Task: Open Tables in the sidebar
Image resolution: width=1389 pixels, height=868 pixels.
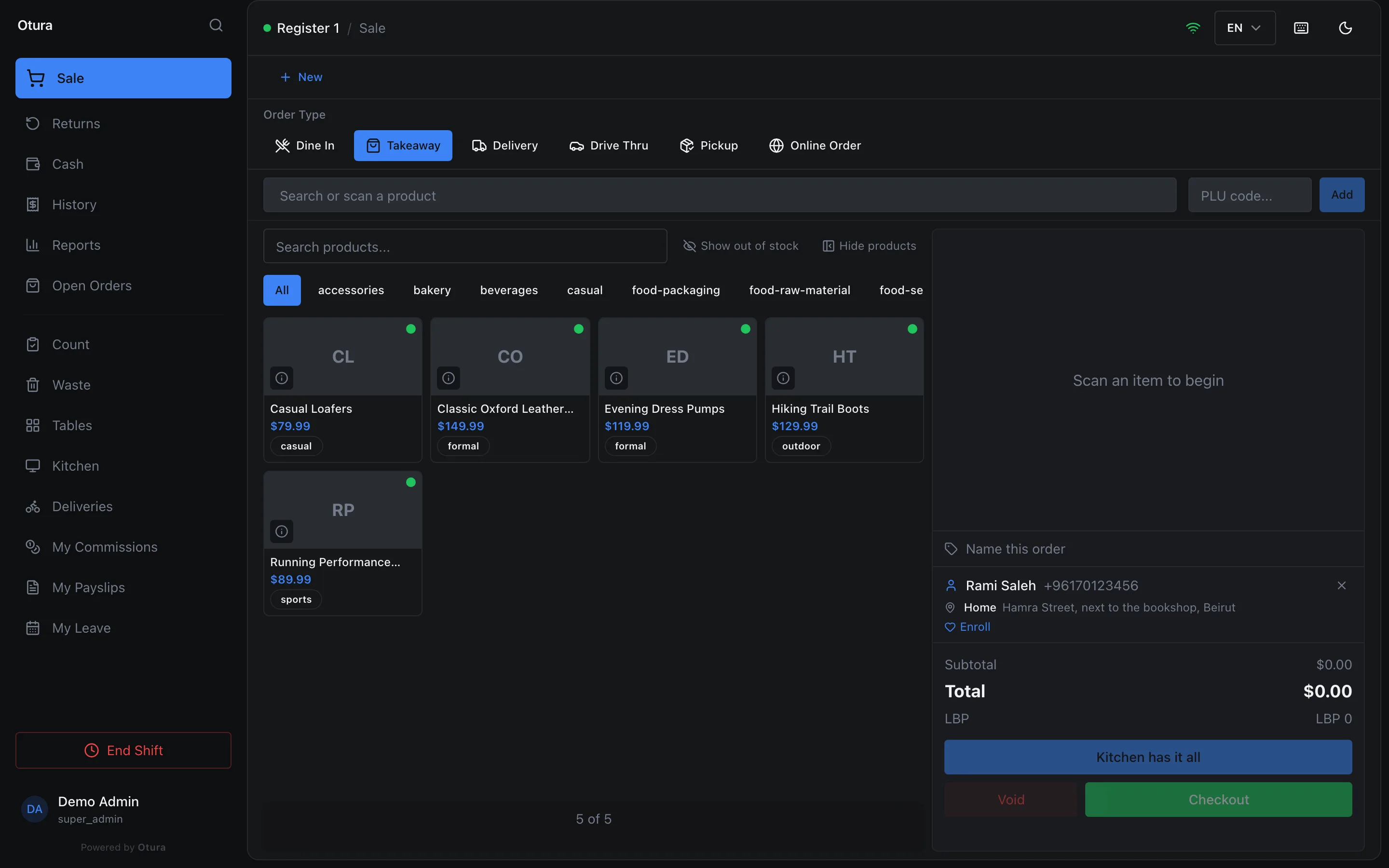Action: tap(123, 425)
